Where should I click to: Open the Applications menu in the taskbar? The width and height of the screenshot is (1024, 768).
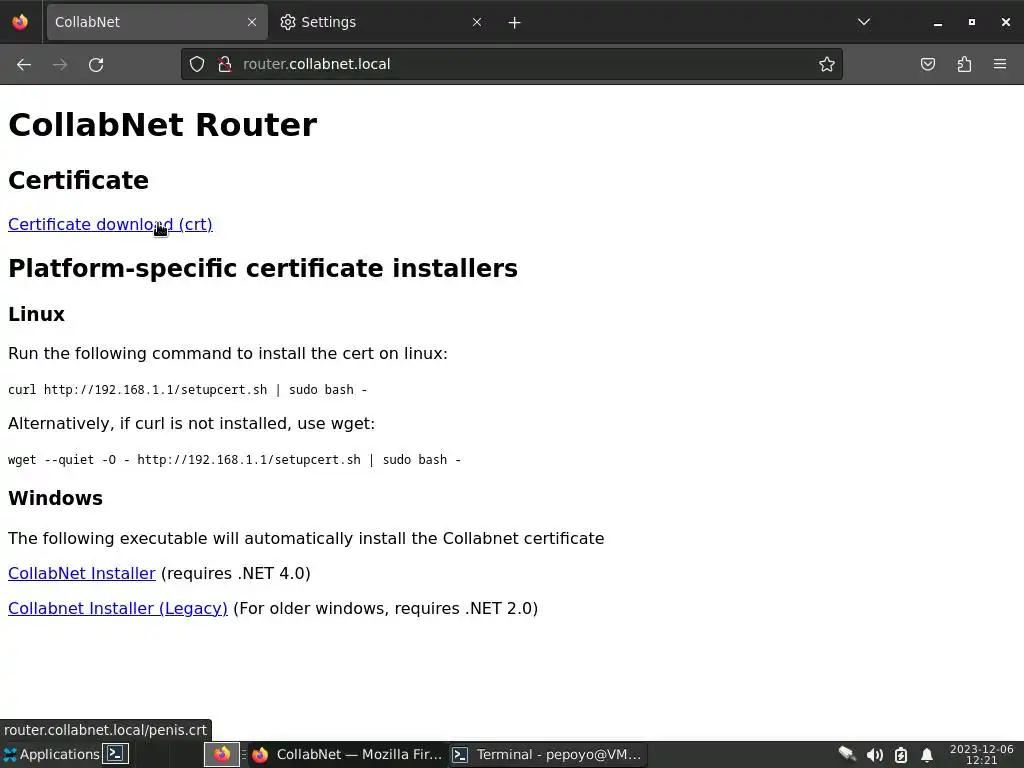pyautogui.click(x=51, y=754)
